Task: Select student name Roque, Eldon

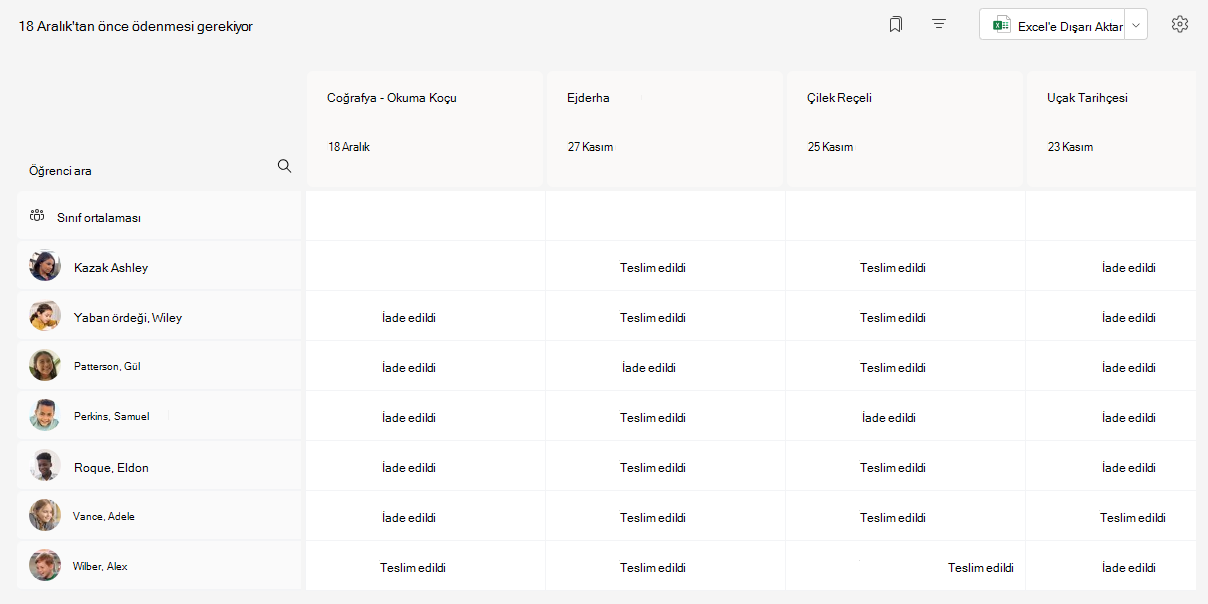Action: (x=111, y=467)
